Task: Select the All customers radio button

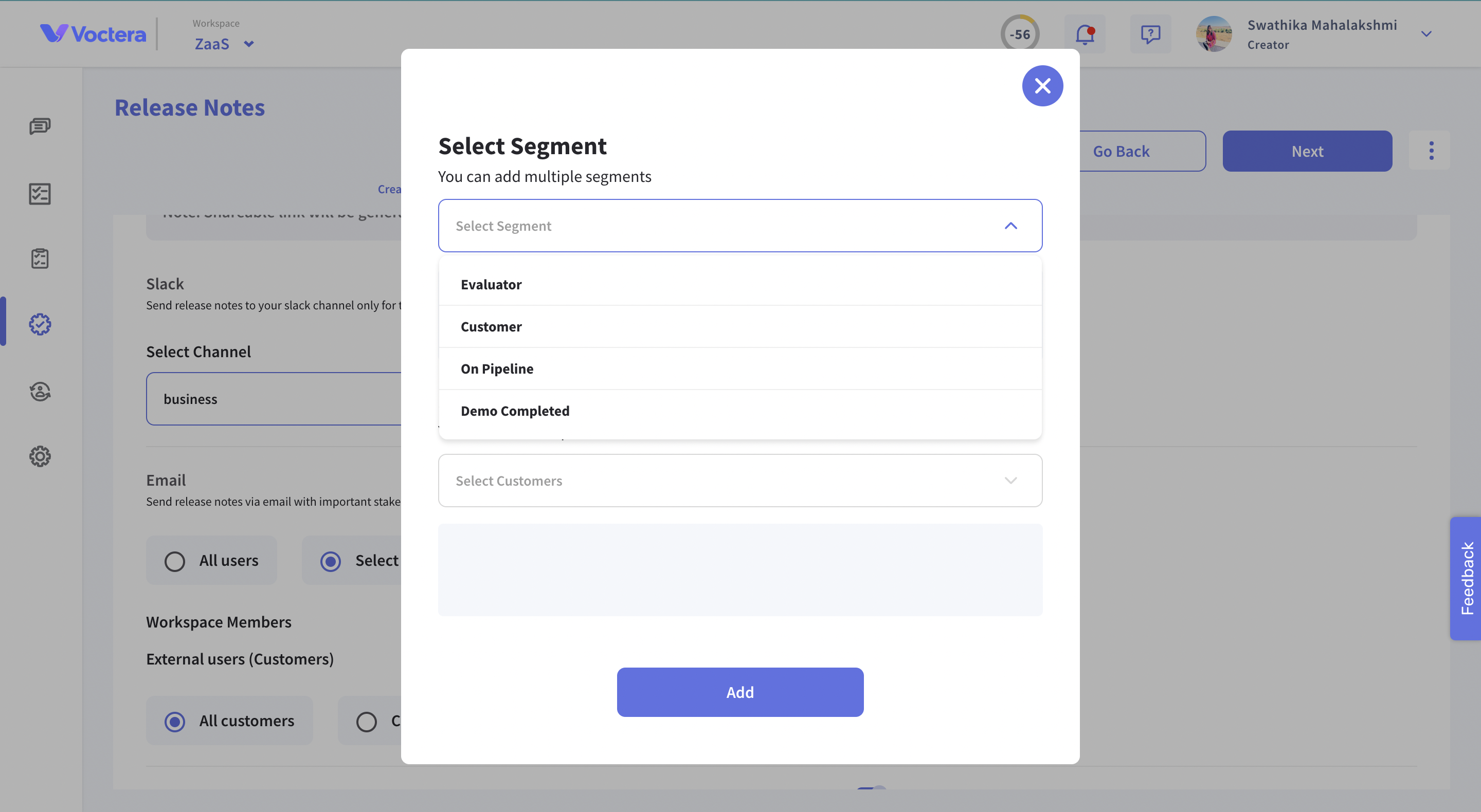Action: tap(174, 721)
